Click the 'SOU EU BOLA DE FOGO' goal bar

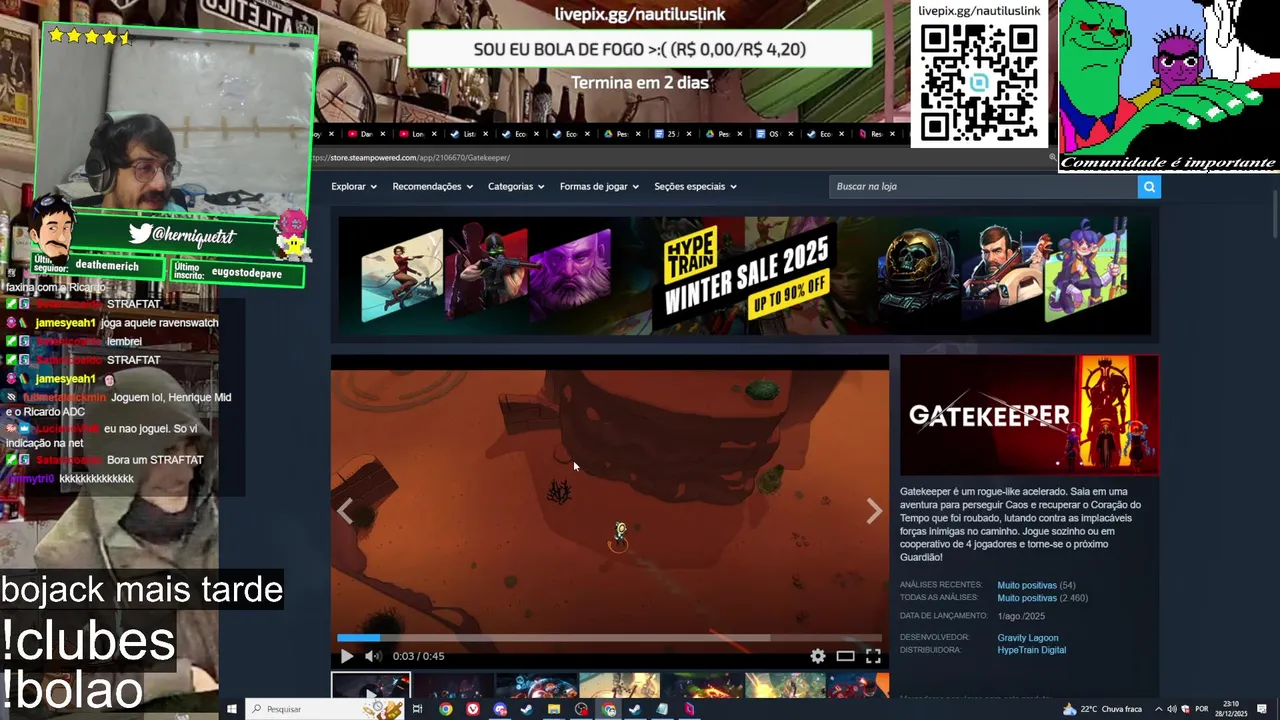click(640, 49)
